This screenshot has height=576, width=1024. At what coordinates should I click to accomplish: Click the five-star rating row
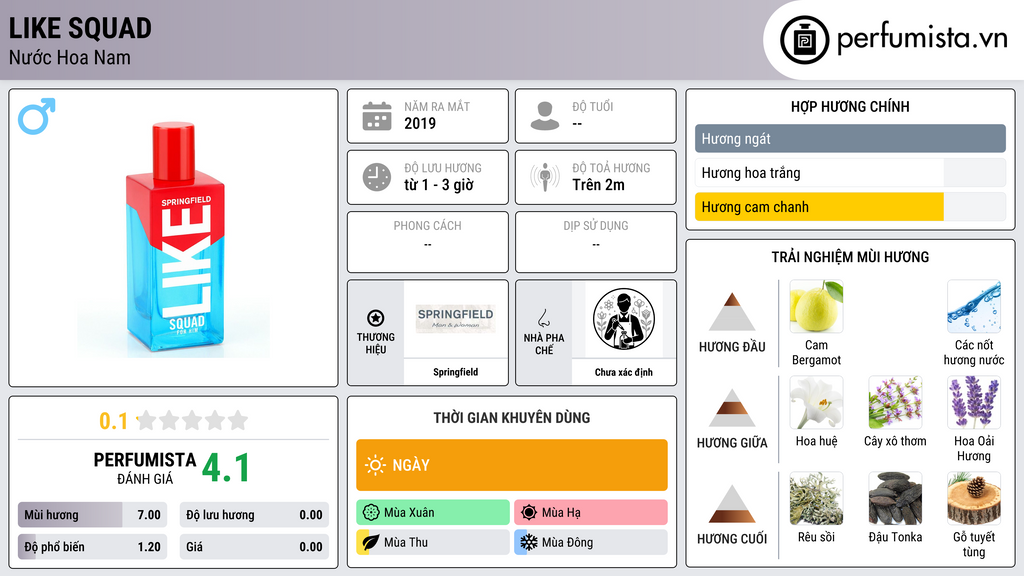(x=192, y=420)
